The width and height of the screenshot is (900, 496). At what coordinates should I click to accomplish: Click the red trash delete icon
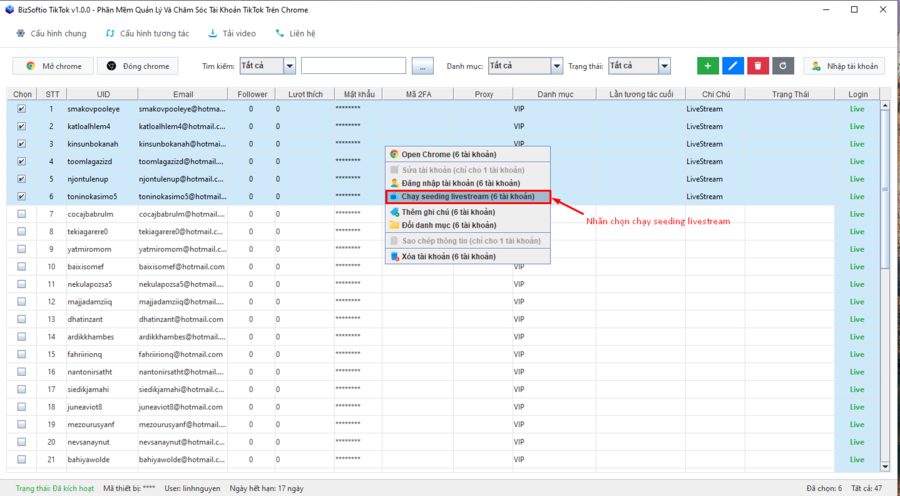tap(758, 66)
